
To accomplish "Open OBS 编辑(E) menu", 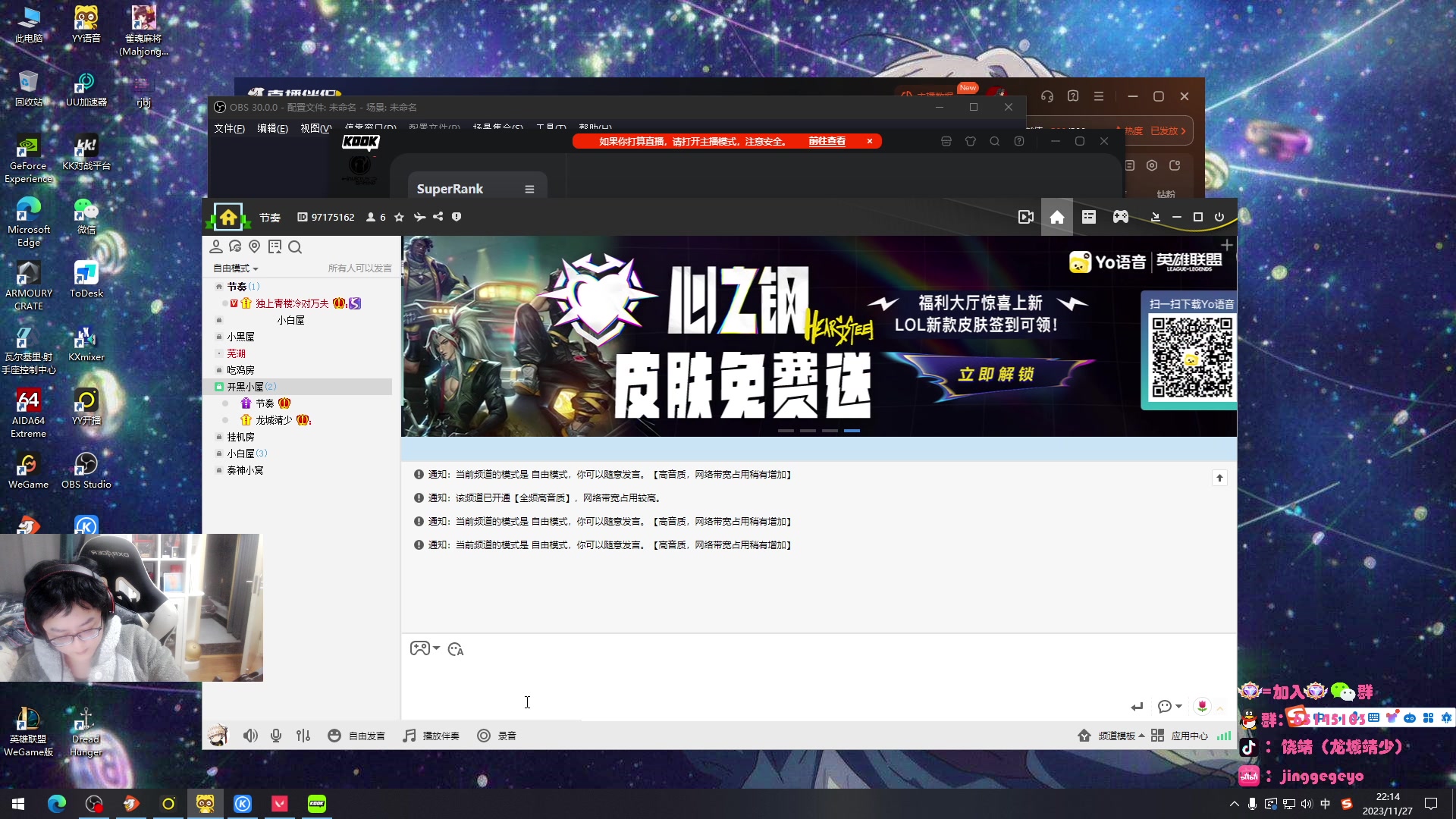I will click(272, 128).
